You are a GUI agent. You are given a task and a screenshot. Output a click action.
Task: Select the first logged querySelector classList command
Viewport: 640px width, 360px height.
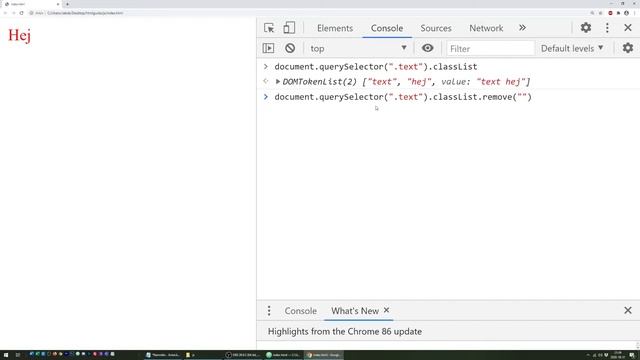[x=376, y=67]
